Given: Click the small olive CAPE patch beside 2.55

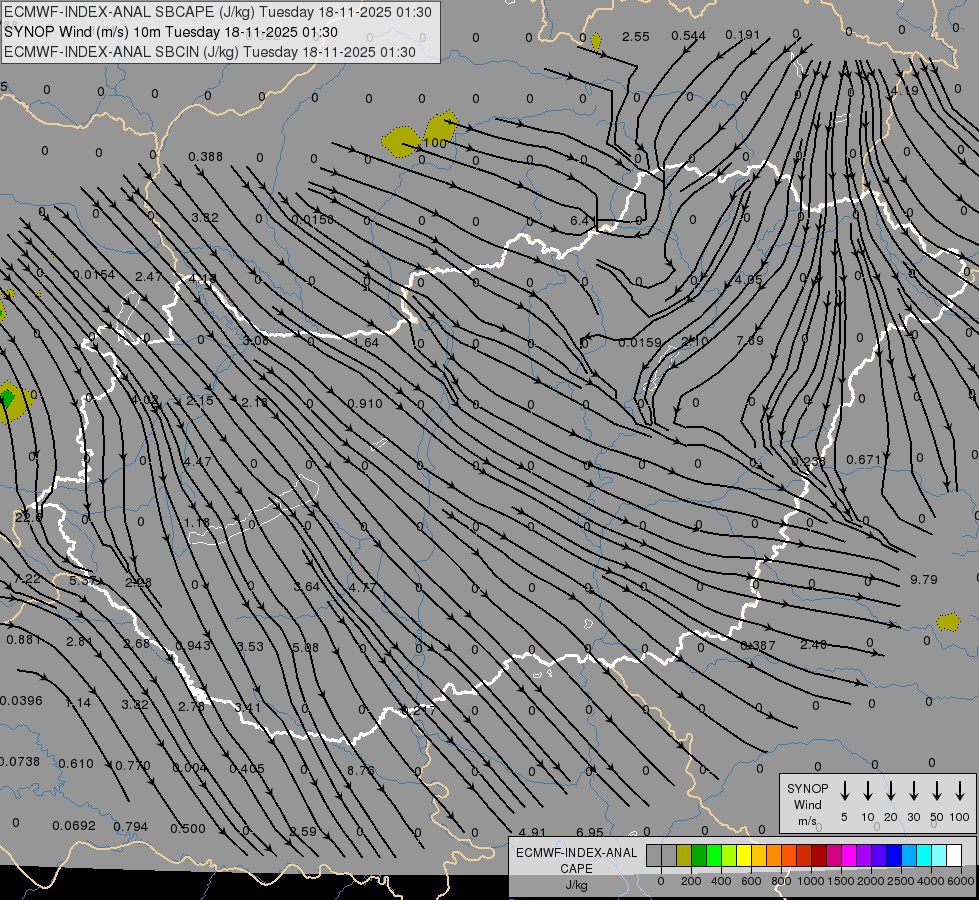Looking at the screenshot, I should coord(596,42).
